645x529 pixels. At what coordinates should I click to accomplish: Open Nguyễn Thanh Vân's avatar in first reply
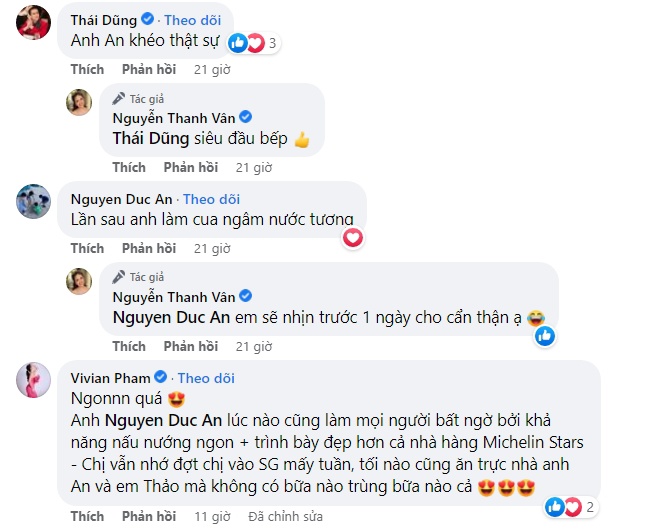click(x=78, y=102)
